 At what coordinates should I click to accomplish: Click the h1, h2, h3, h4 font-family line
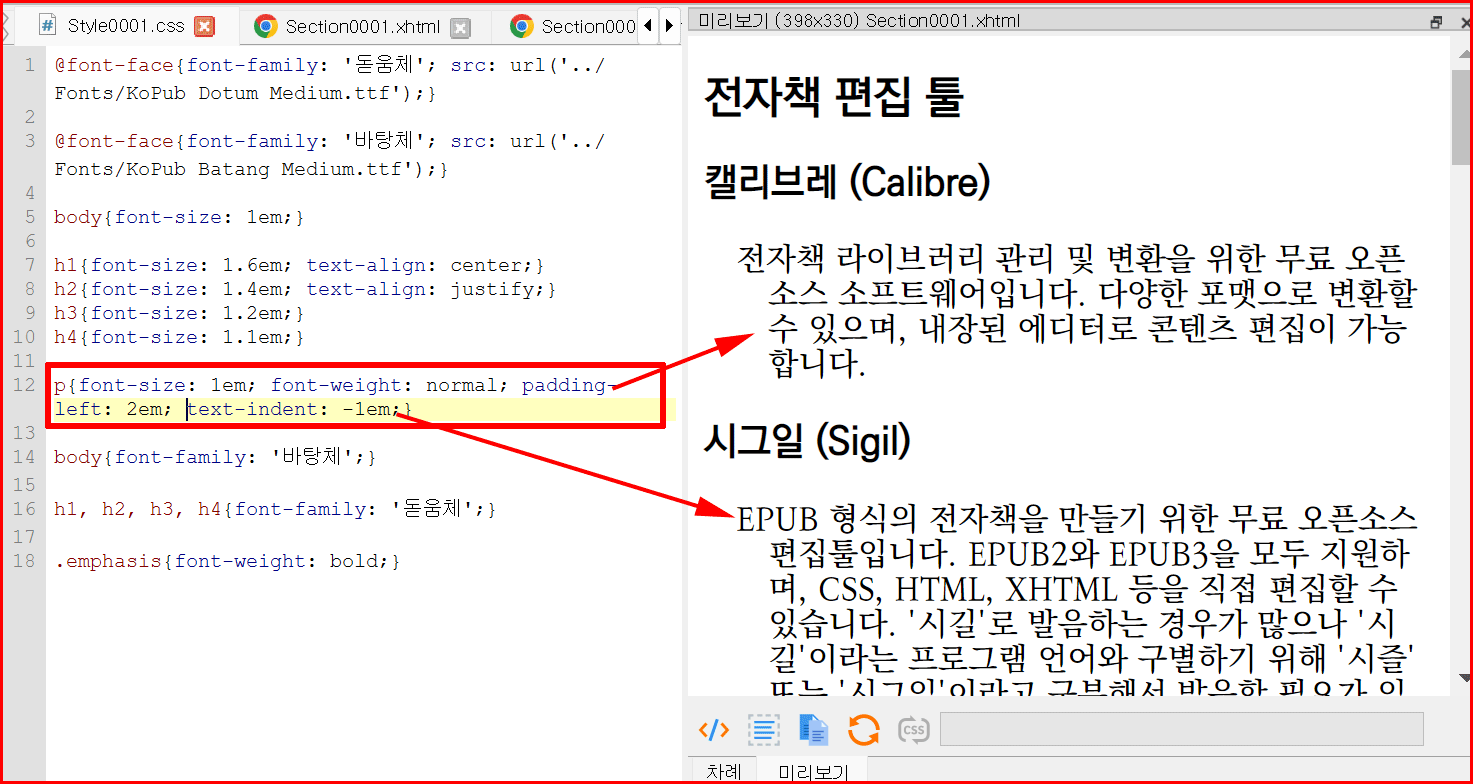pyautogui.click(x=275, y=509)
